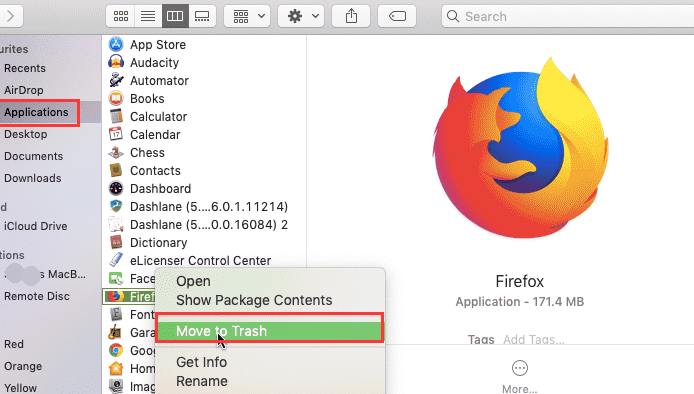This screenshot has height=394, width=694.
Task: Open Applications in sidebar
Action: 36,112
